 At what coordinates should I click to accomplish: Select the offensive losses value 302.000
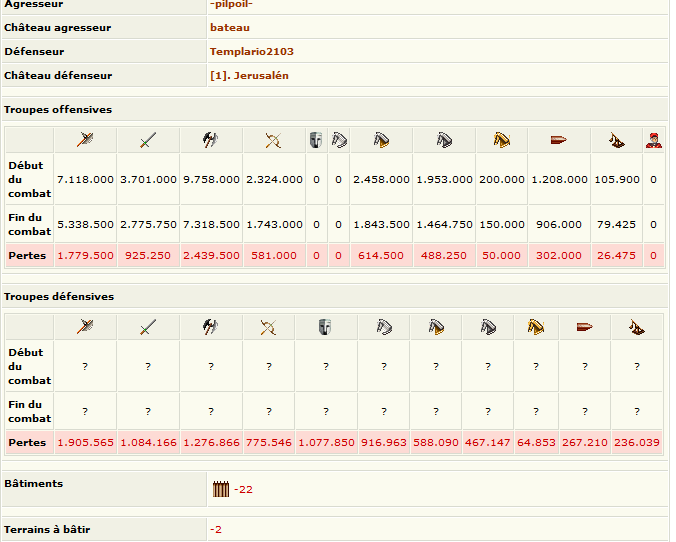click(559, 255)
